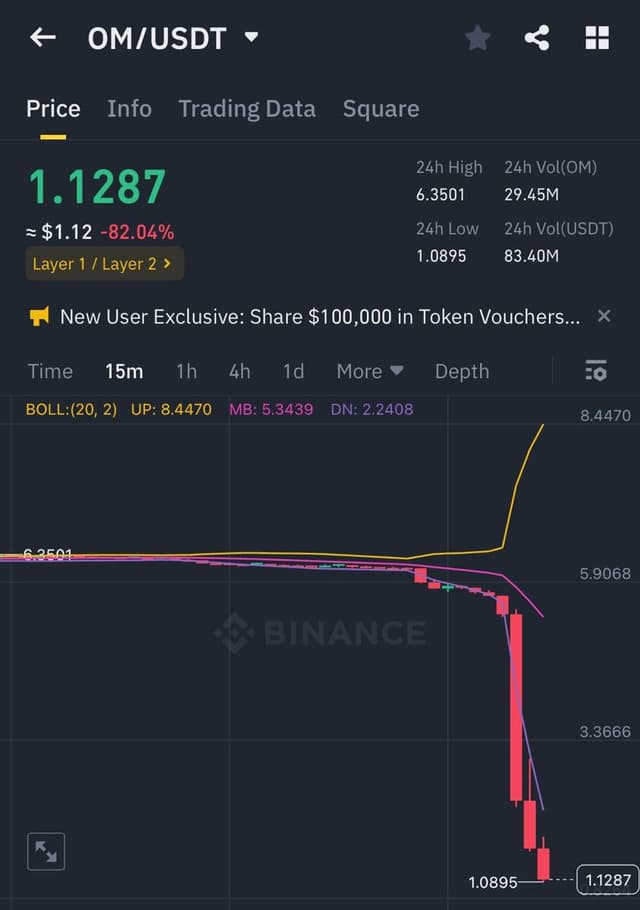Open Layer 1 / Layer 2 category

coord(104,263)
